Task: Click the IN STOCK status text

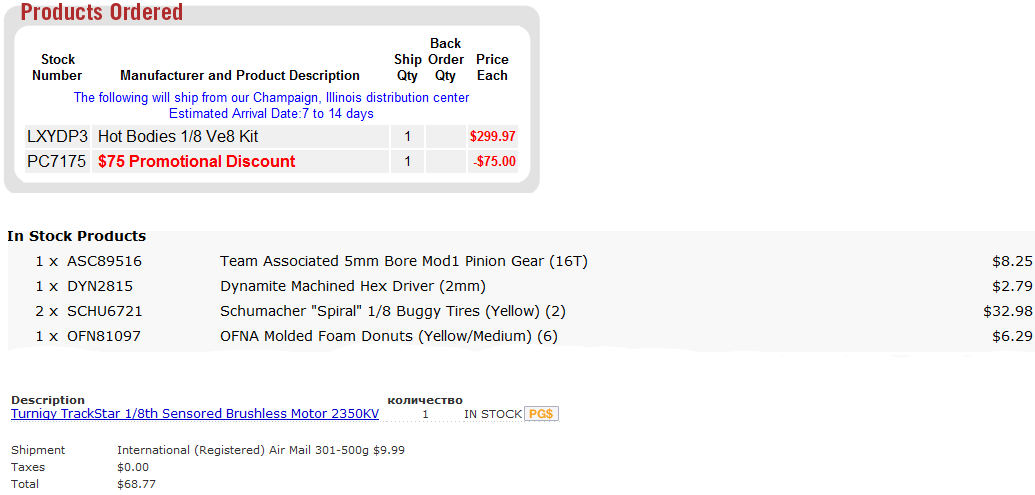Action: [493, 414]
